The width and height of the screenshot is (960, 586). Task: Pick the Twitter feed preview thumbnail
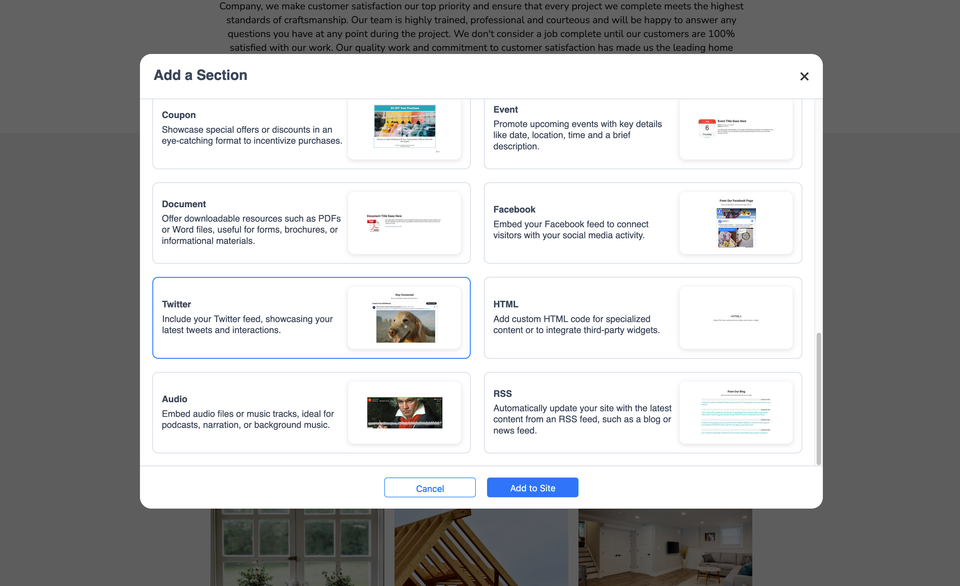(x=405, y=318)
